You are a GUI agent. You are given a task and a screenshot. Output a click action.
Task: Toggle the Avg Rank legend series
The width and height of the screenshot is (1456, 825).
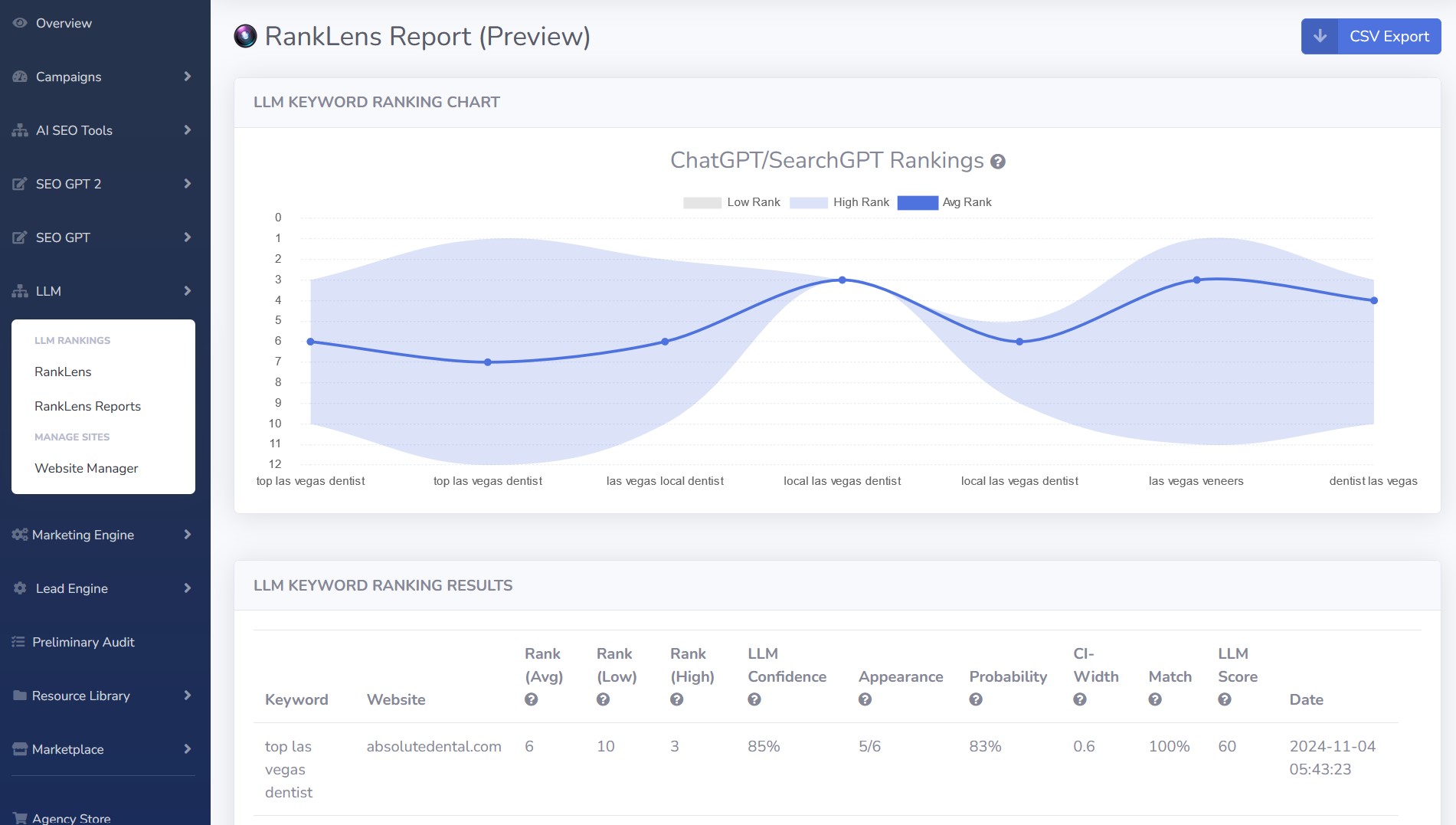click(944, 202)
